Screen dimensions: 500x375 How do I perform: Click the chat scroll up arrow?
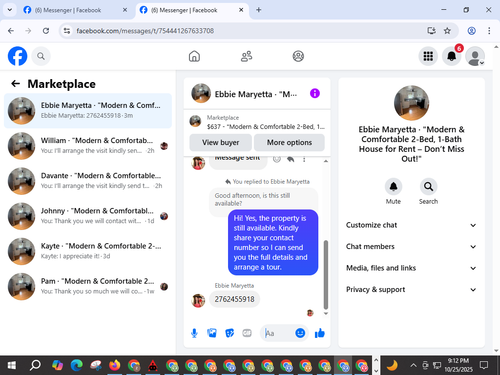click(326, 161)
